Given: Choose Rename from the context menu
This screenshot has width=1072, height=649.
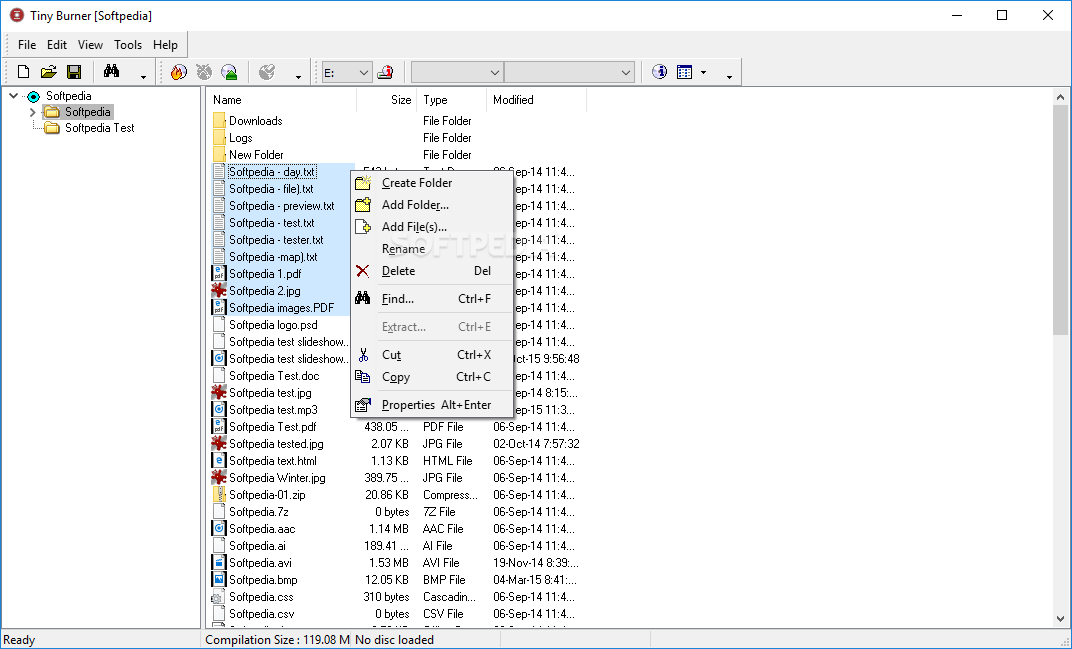Looking at the screenshot, I should point(432,249).
